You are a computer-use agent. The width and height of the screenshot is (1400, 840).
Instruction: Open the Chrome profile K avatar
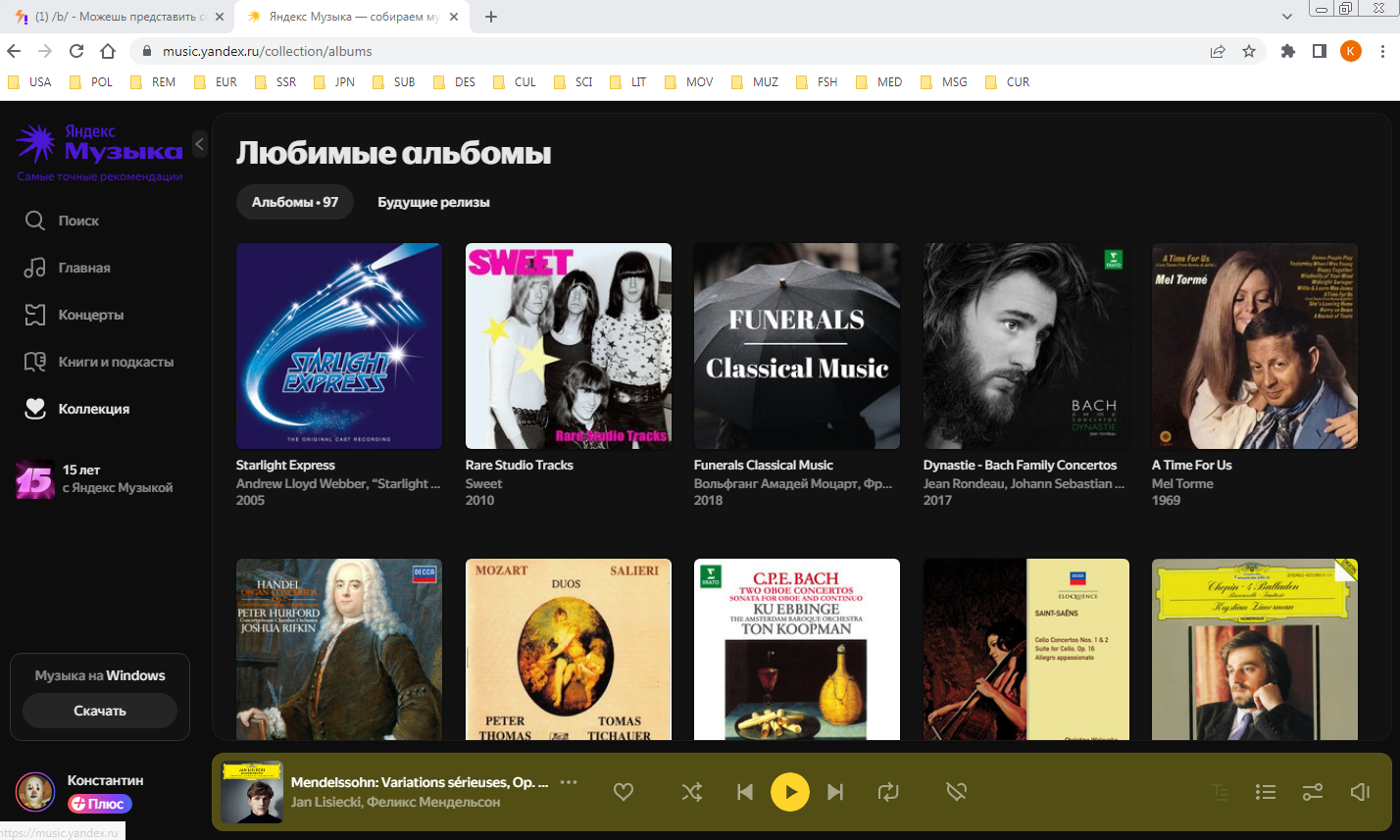1351,51
